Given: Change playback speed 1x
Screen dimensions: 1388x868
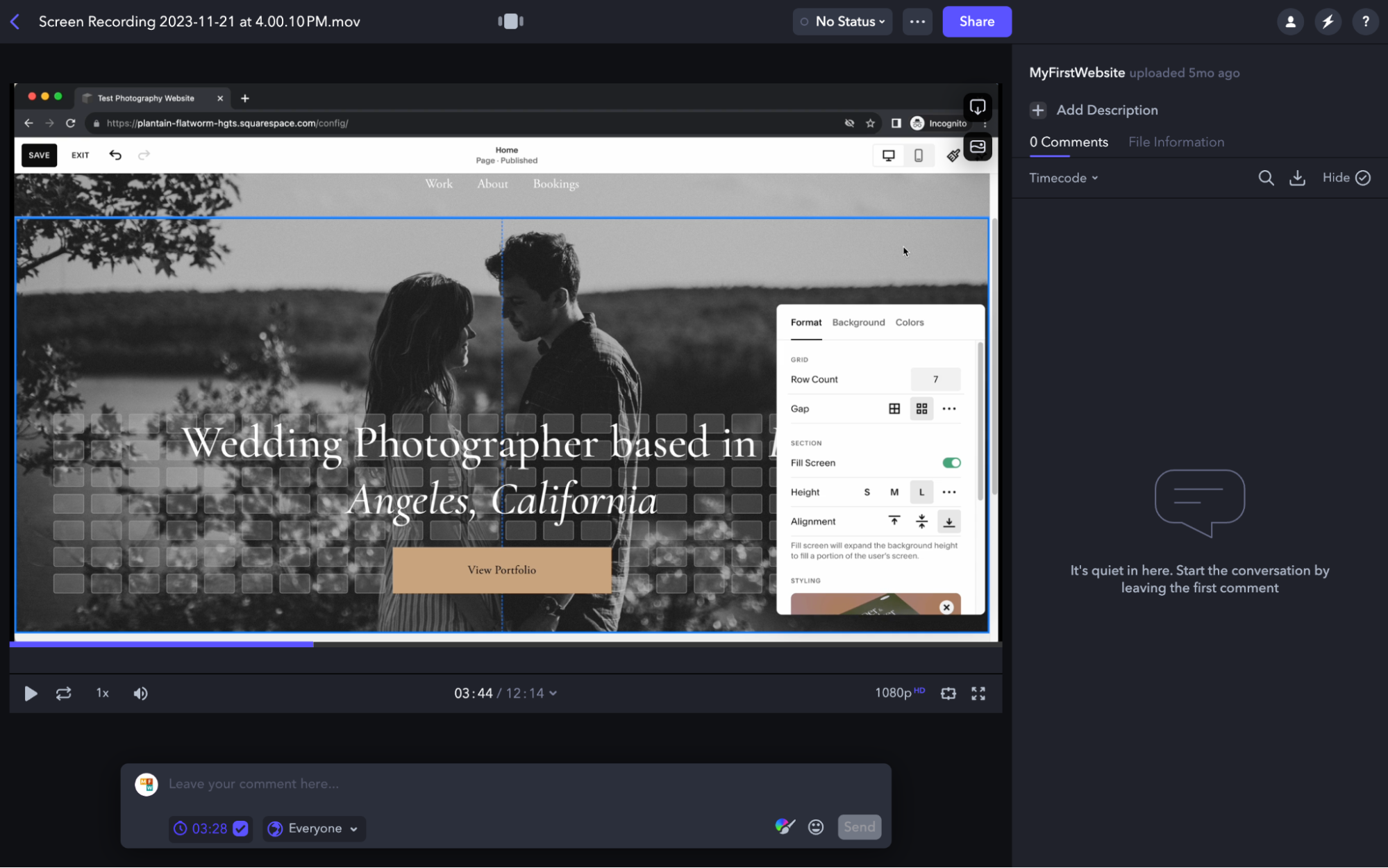Looking at the screenshot, I should pyautogui.click(x=102, y=693).
